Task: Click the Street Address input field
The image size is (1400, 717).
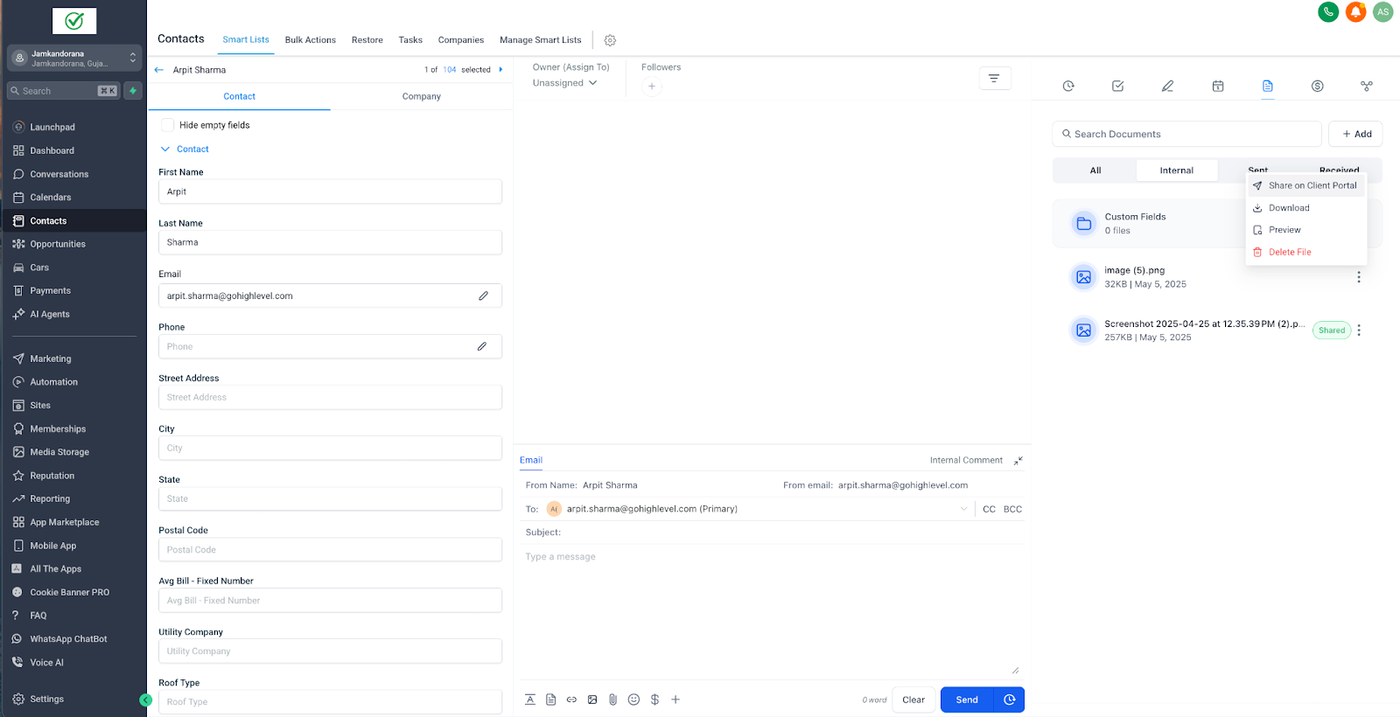Action: pos(330,397)
